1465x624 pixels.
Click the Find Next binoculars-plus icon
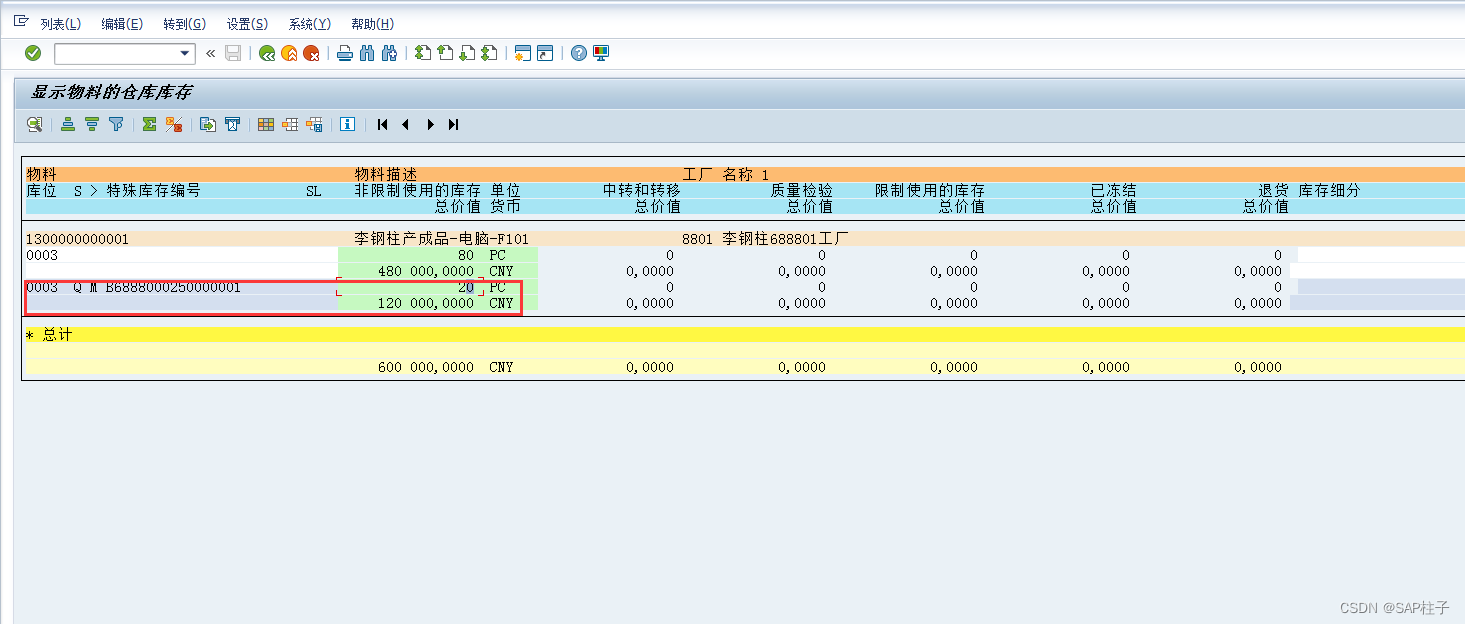pos(390,53)
